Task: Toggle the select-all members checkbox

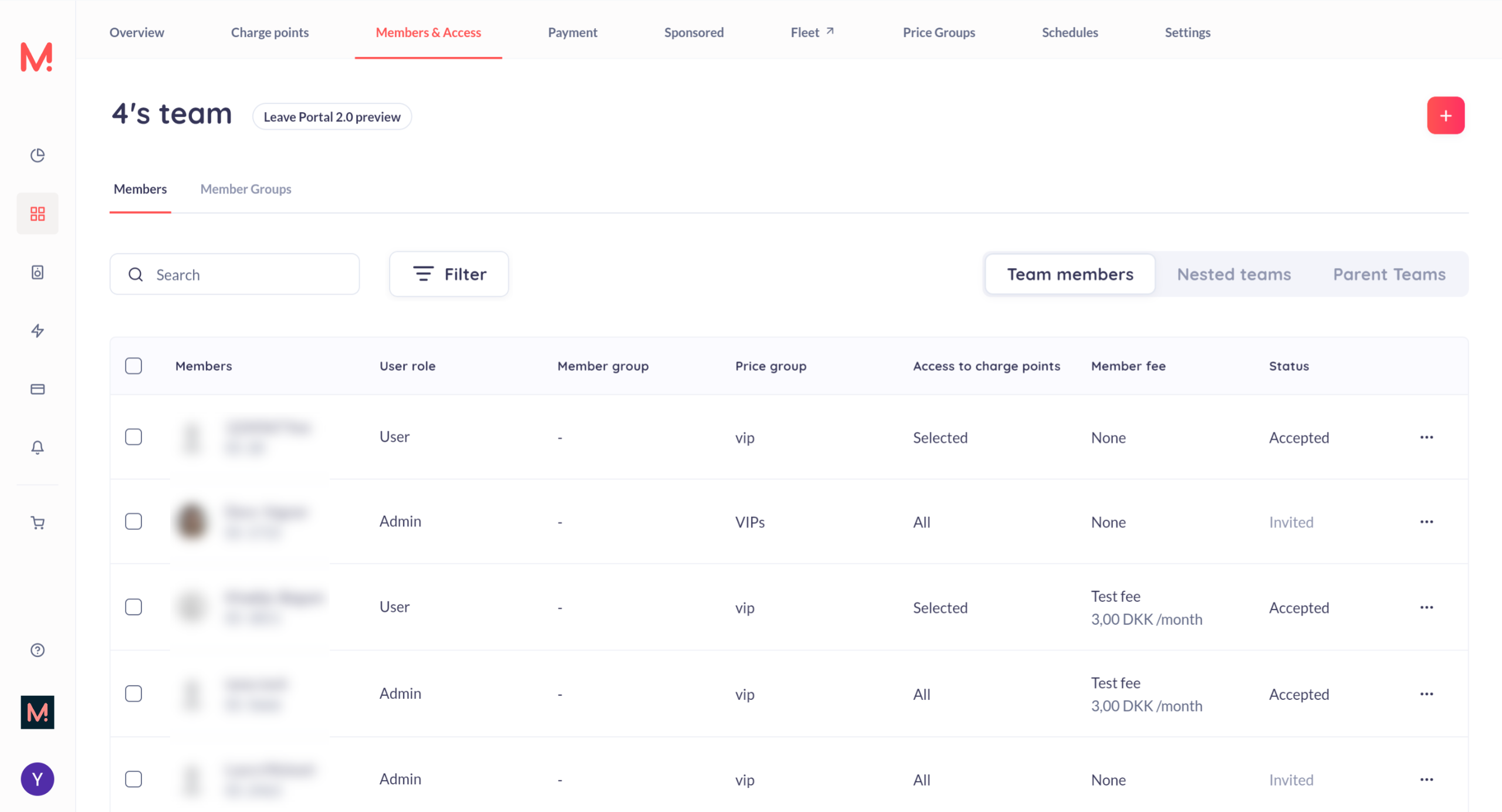Action: [x=134, y=366]
